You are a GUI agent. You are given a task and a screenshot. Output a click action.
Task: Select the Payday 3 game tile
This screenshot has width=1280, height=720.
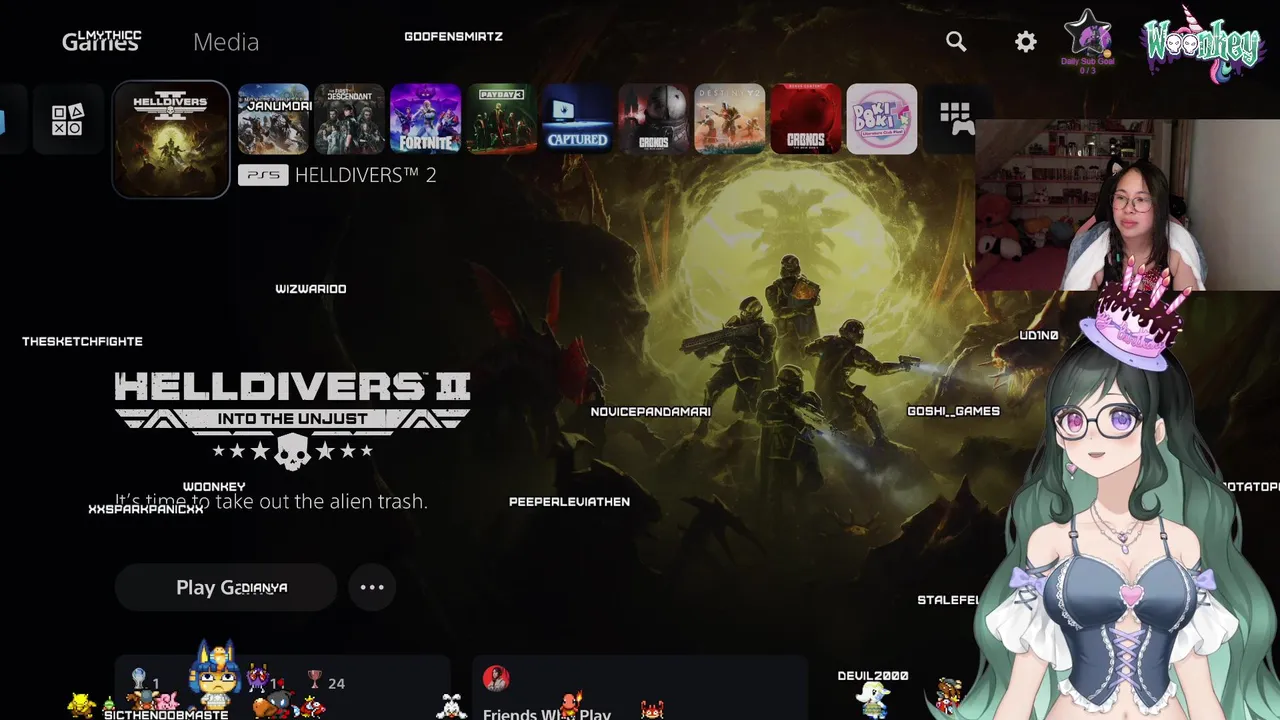pyautogui.click(x=501, y=119)
